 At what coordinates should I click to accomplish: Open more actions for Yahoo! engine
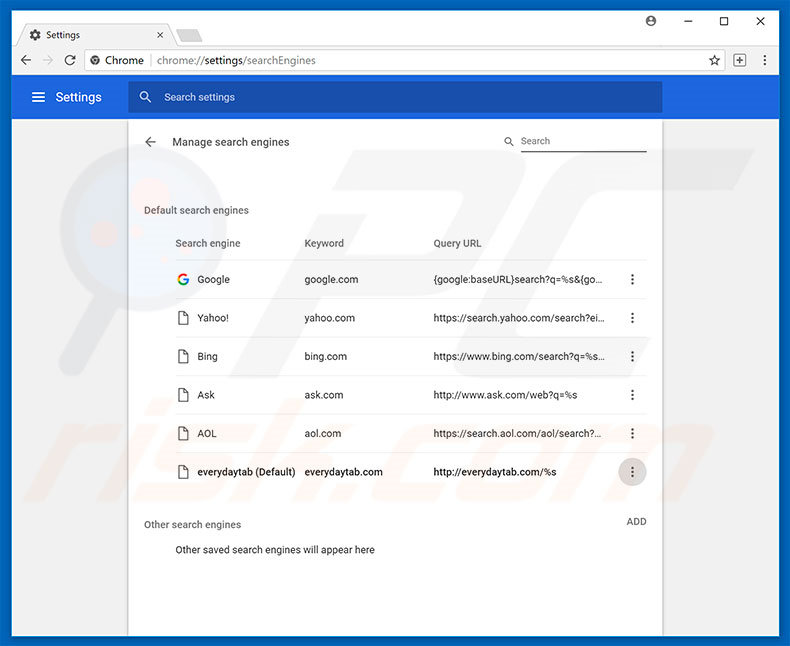point(632,318)
